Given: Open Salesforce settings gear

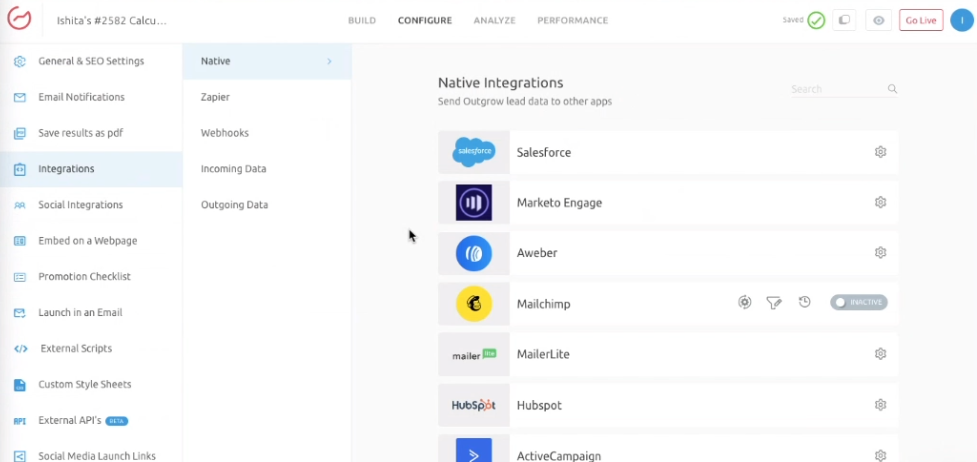Looking at the screenshot, I should tap(880, 152).
